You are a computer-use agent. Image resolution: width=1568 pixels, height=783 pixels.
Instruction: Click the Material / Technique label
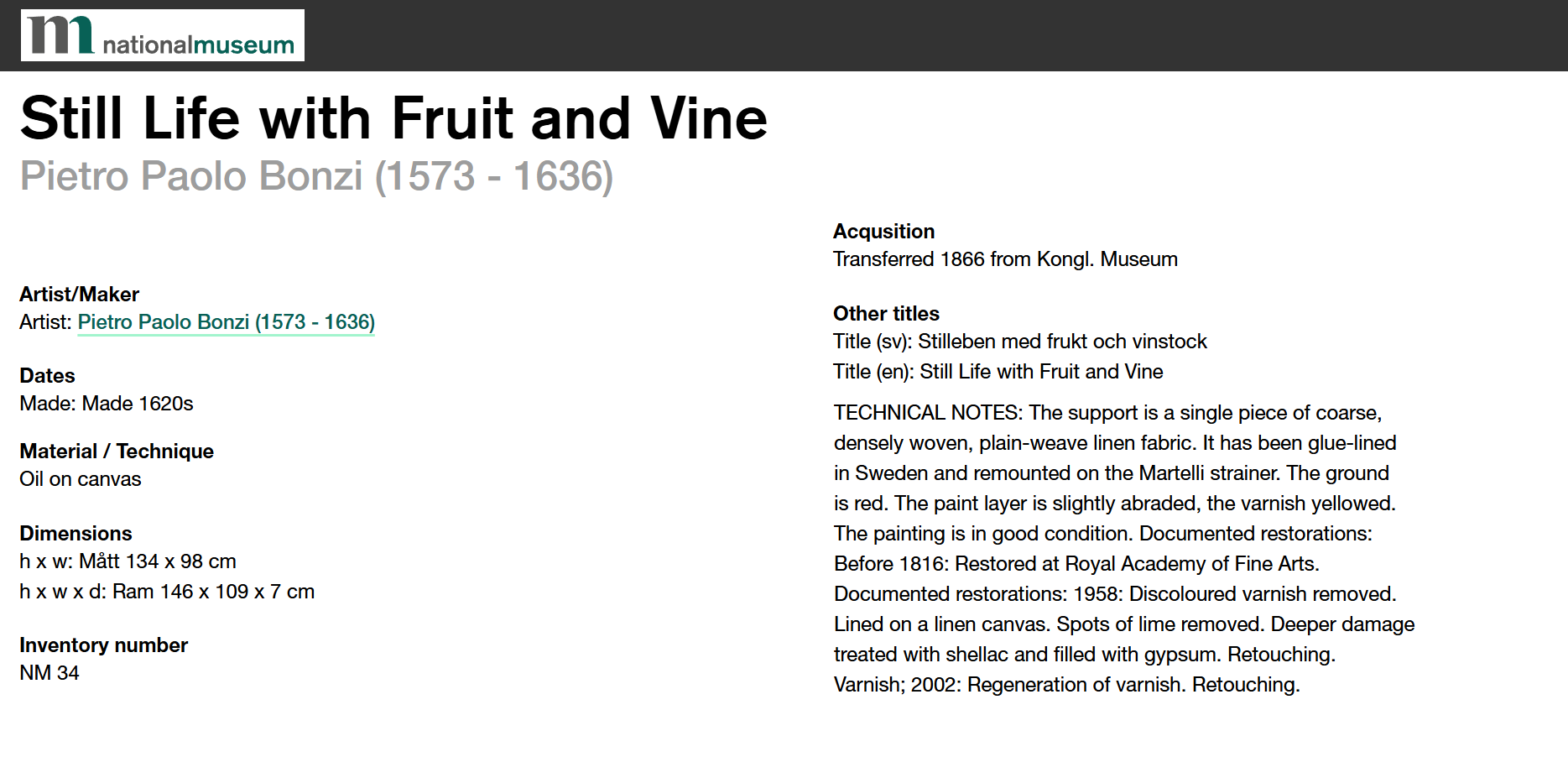pos(117,452)
